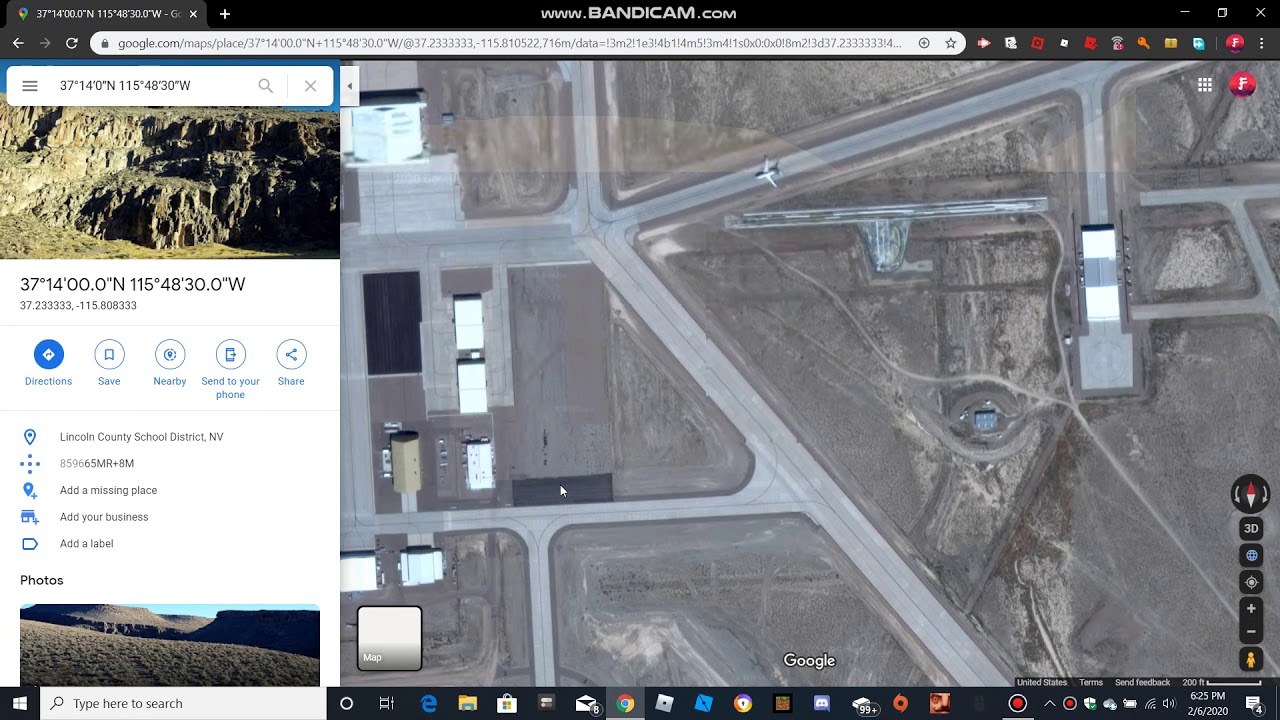Click the United States link
This screenshot has width=1280, height=720.
click(1042, 682)
